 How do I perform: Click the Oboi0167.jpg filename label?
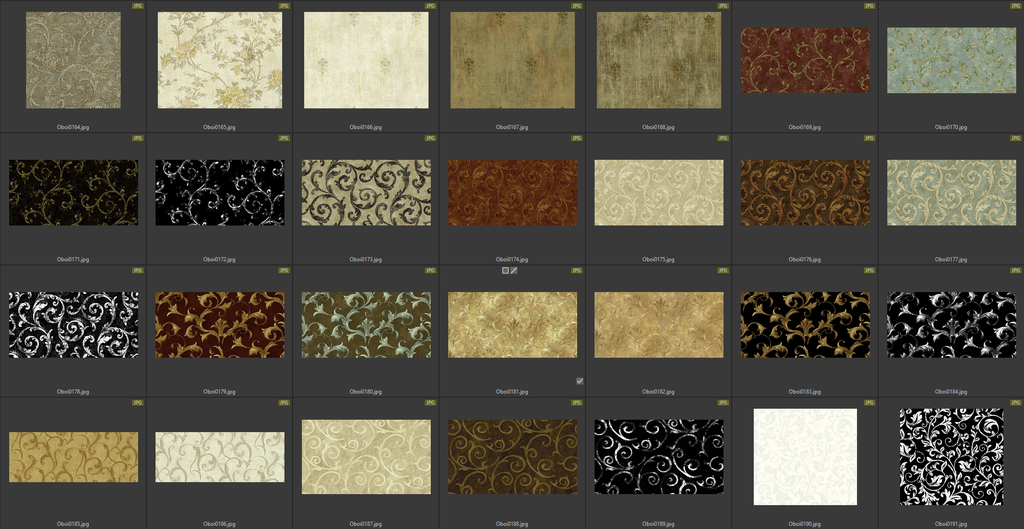coord(512,127)
